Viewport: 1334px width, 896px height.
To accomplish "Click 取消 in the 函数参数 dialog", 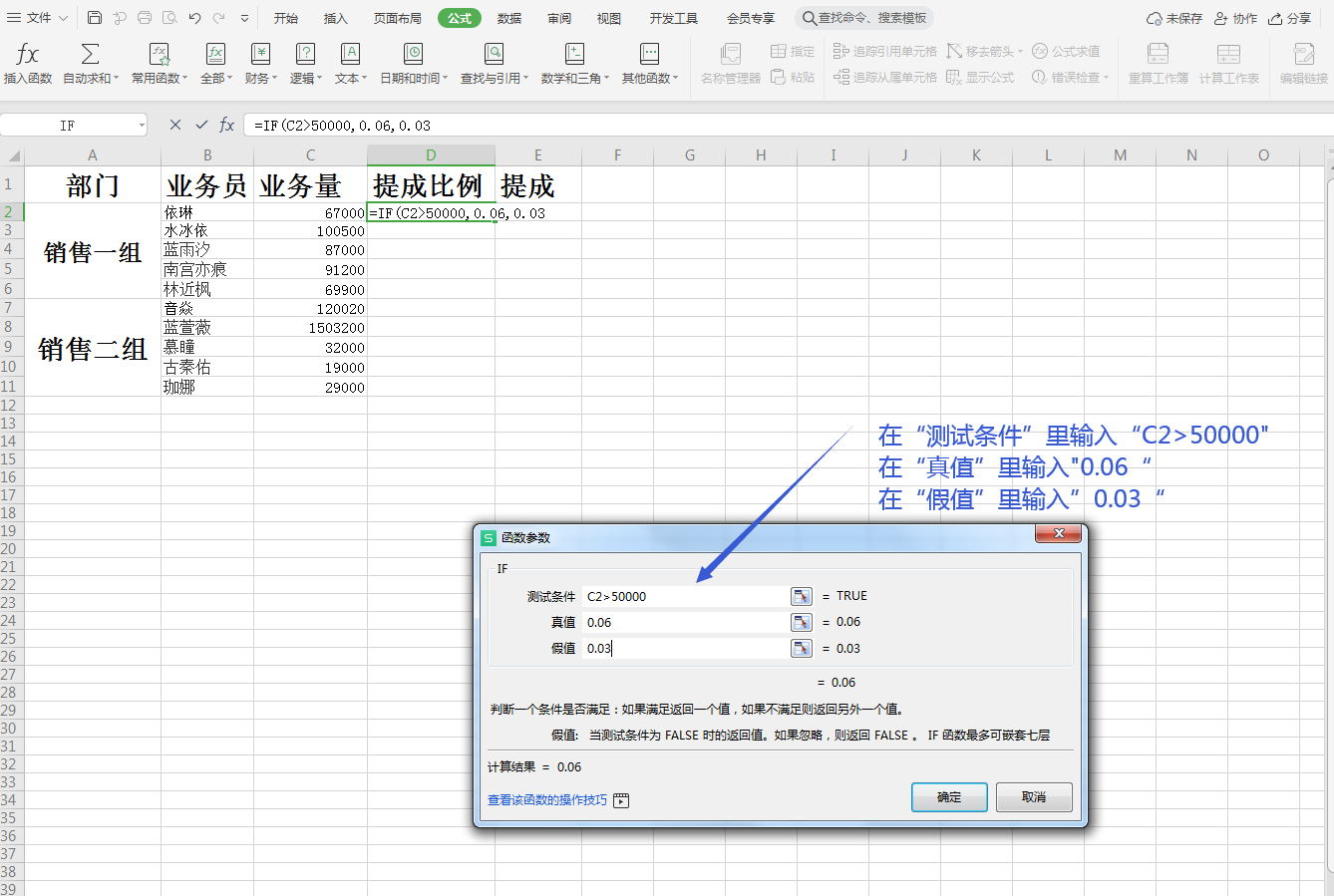I will coord(1034,797).
